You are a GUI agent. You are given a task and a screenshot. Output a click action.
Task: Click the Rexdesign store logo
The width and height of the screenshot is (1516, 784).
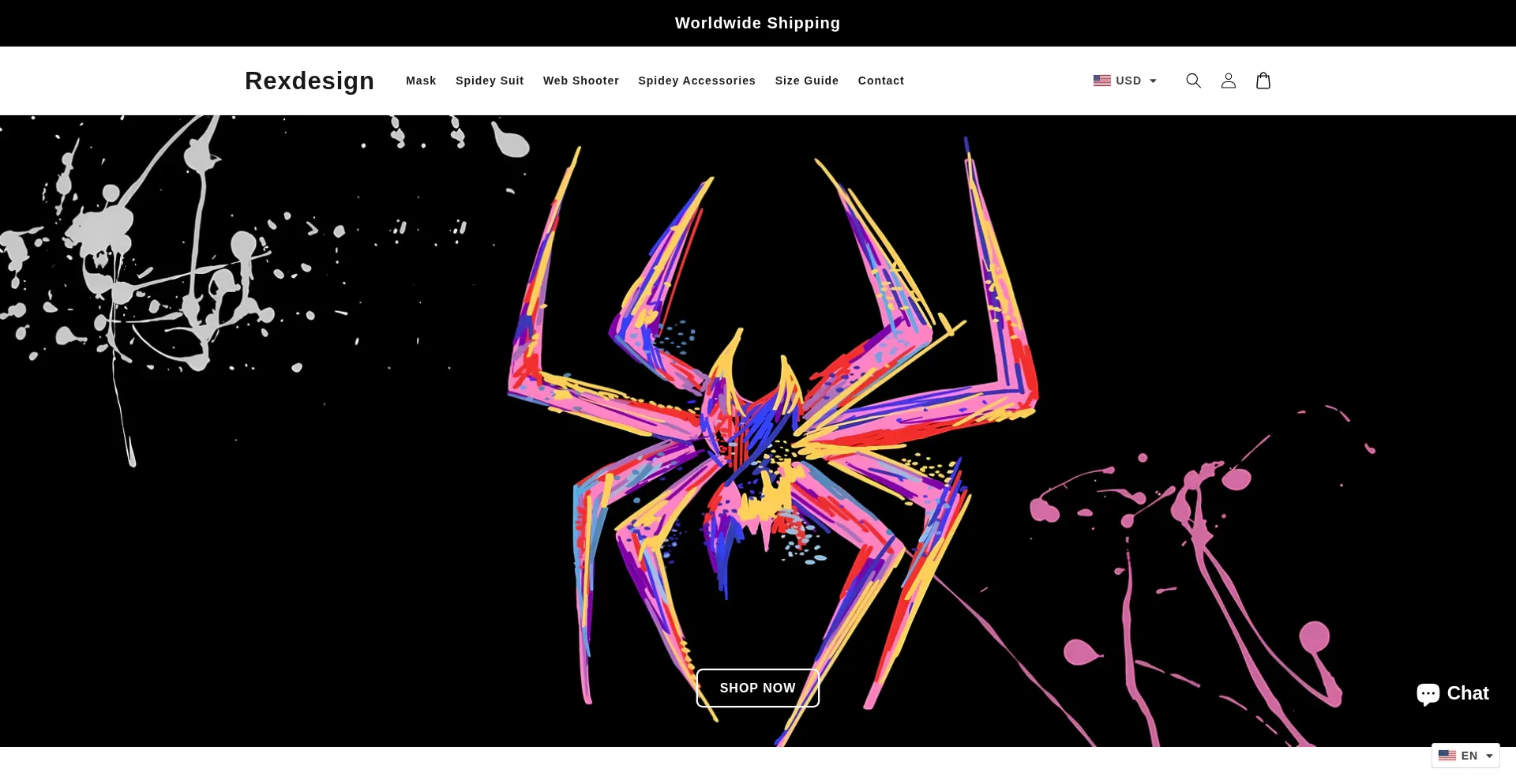(x=310, y=81)
